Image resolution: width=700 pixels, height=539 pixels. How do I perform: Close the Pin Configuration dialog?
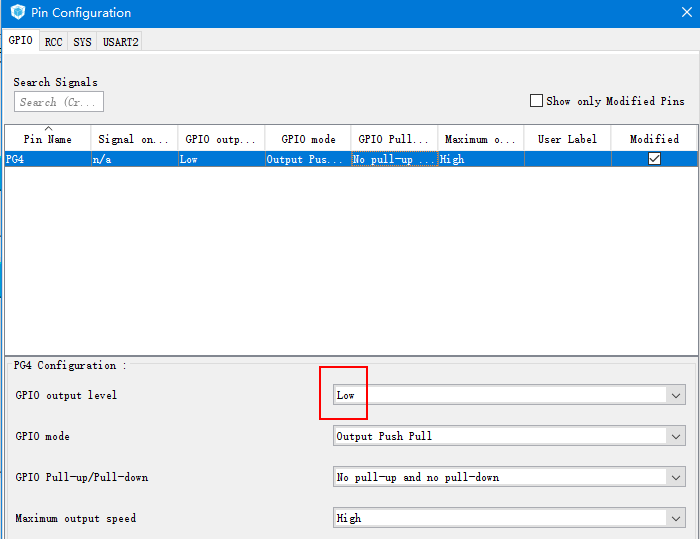pyautogui.click(x=687, y=12)
